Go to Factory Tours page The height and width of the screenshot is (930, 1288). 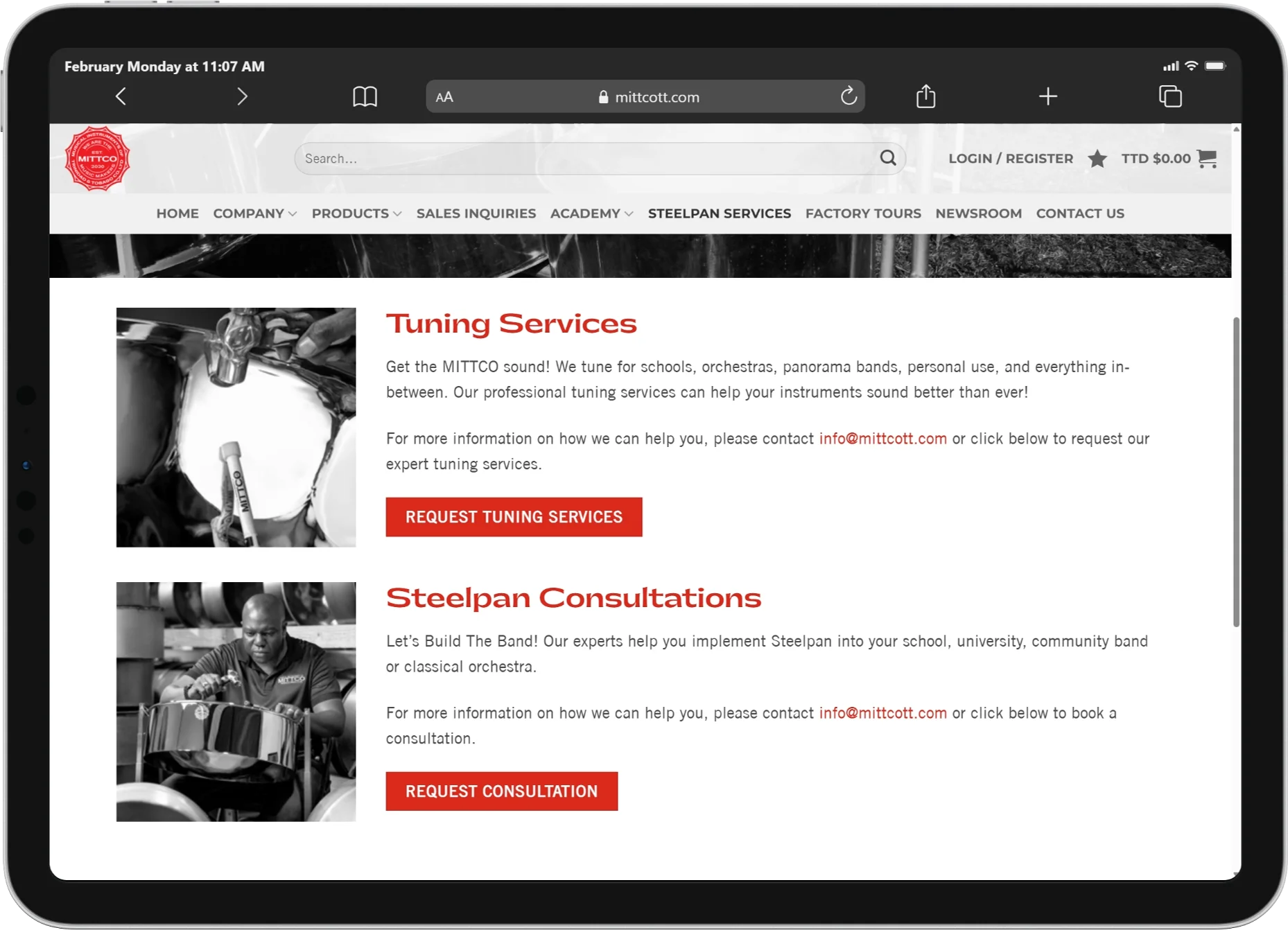(863, 213)
